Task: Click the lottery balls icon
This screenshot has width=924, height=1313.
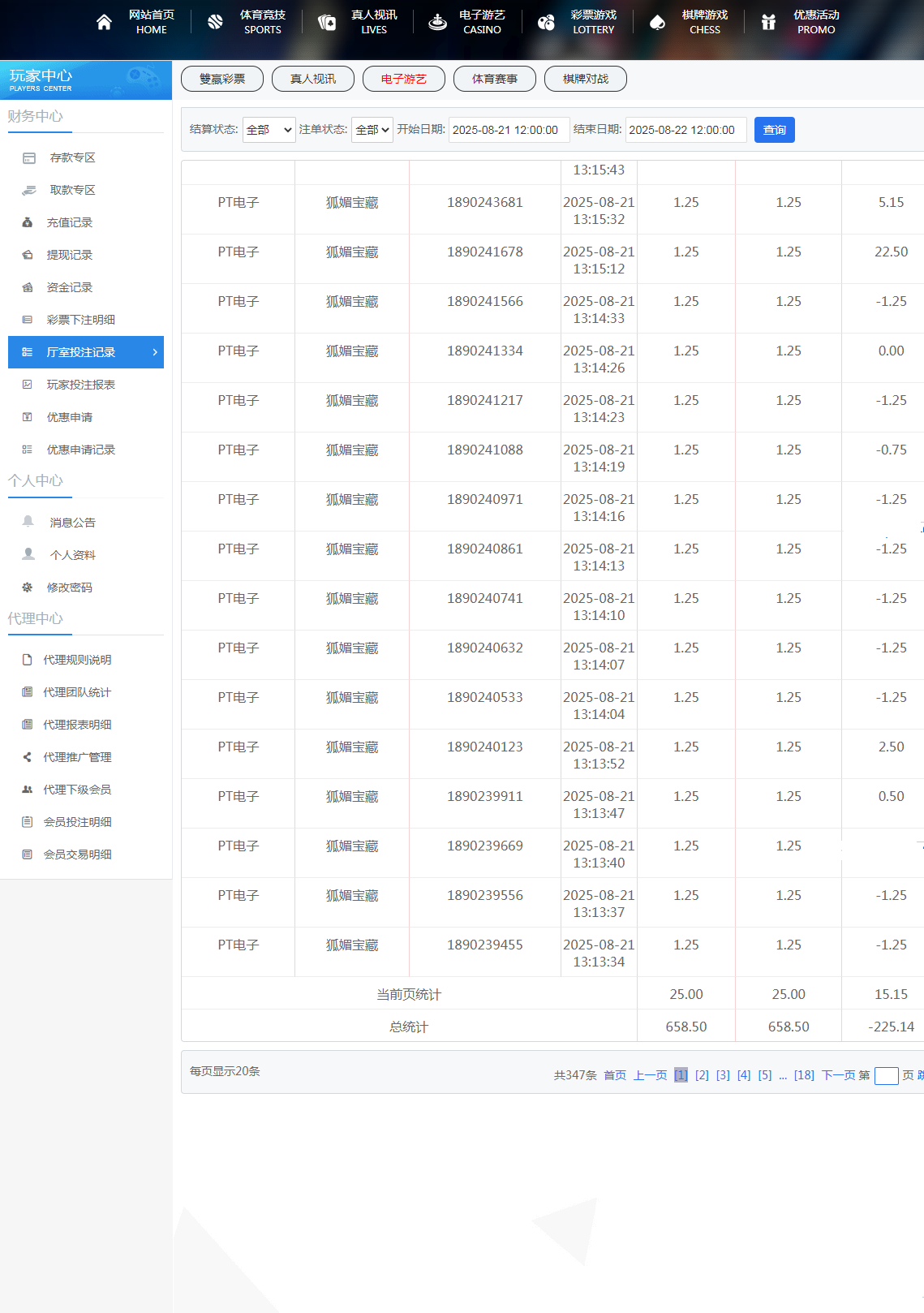Action: [x=546, y=22]
